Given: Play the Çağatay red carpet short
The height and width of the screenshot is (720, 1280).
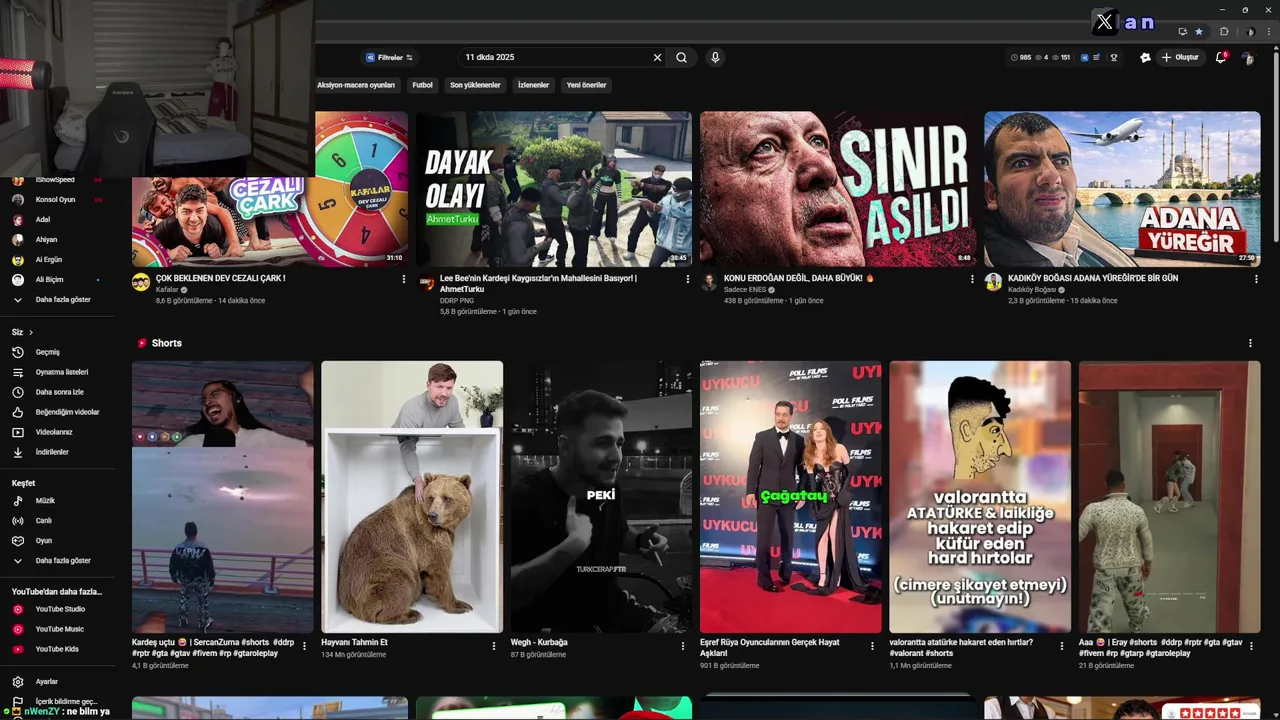Looking at the screenshot, I should click(791, 497).
